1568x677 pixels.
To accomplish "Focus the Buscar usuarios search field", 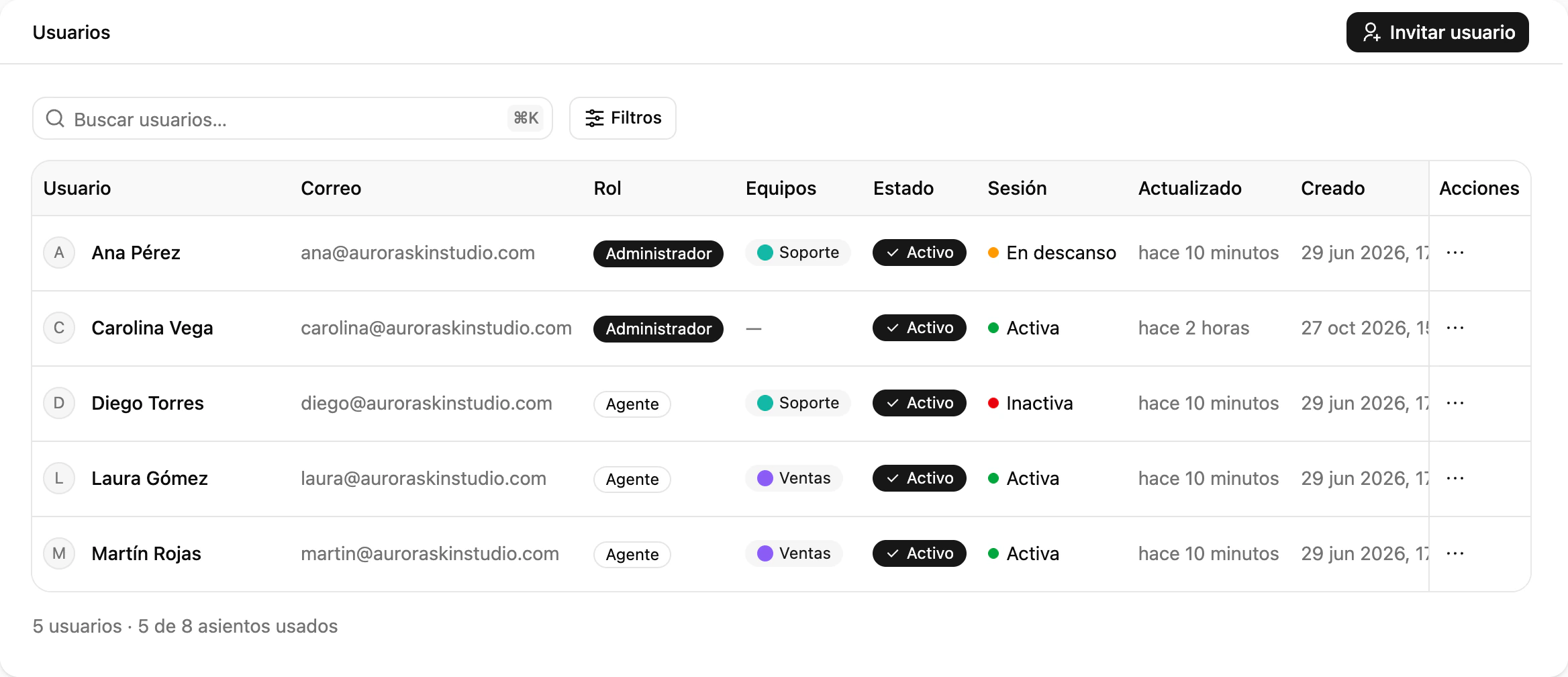I will click(x=293, y=118).
